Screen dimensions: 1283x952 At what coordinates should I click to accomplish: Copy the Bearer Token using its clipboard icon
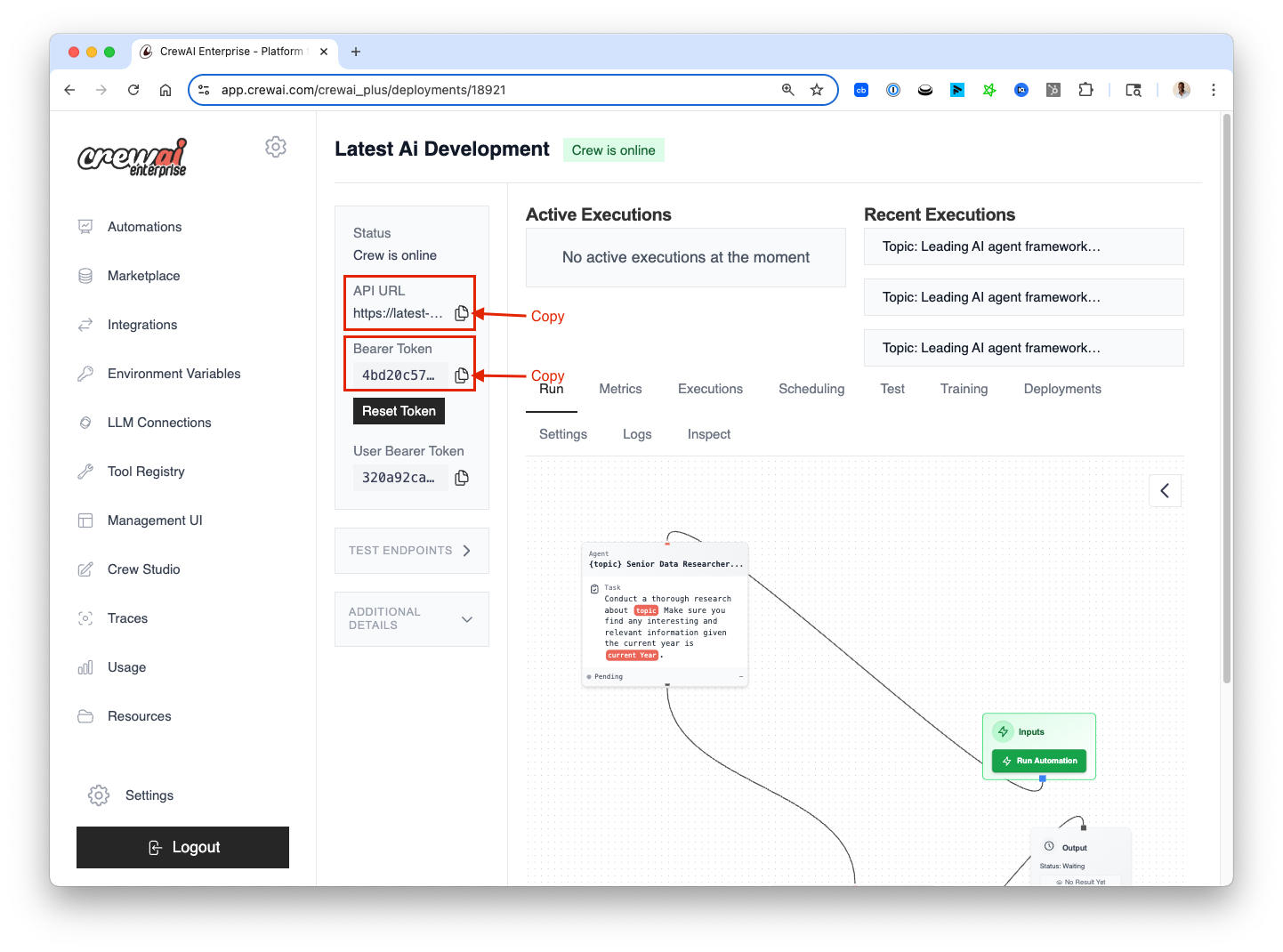click(461, 375)
